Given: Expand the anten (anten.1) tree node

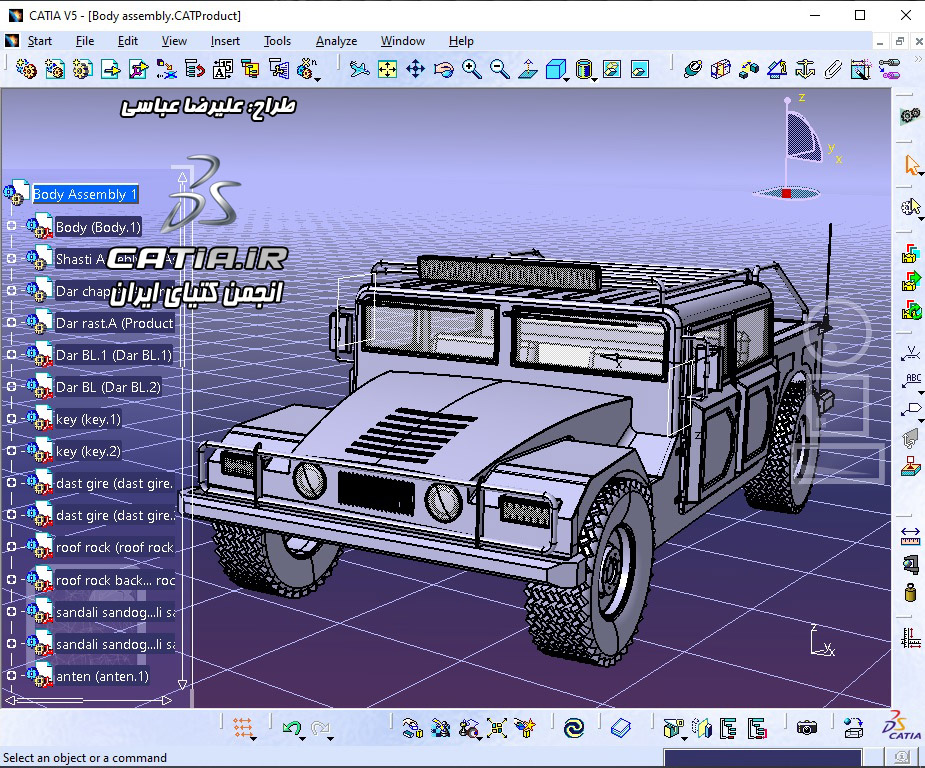Looking at the screenshot, I should point(11,675).
